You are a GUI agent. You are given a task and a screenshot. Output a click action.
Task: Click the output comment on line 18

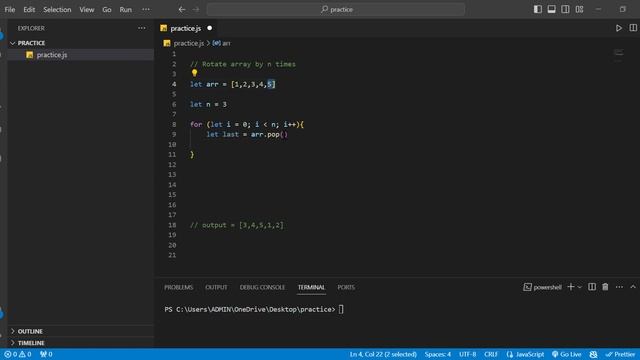(x=237, y=225)
